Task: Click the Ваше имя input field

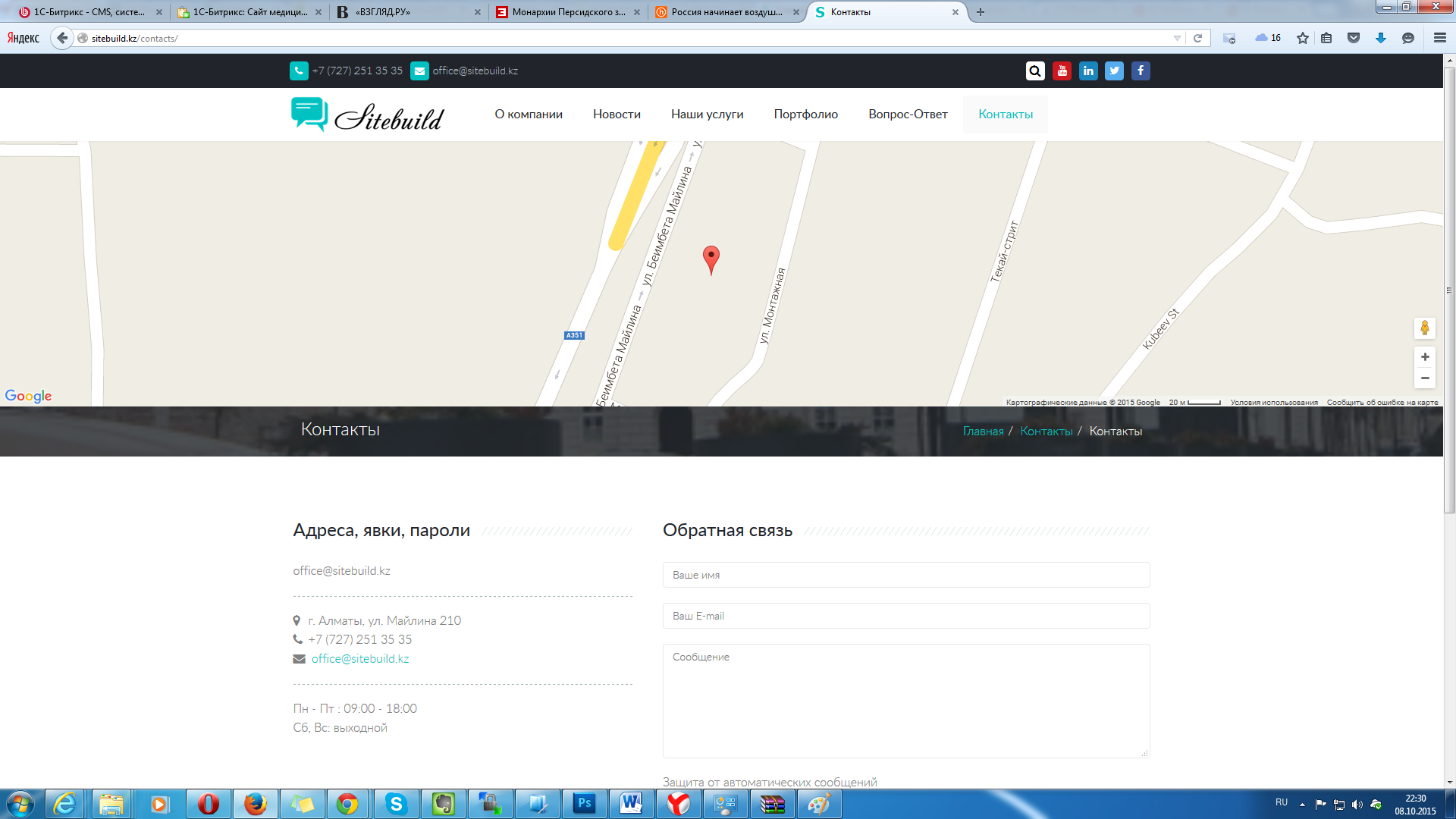Action: [x=905, y=575]
